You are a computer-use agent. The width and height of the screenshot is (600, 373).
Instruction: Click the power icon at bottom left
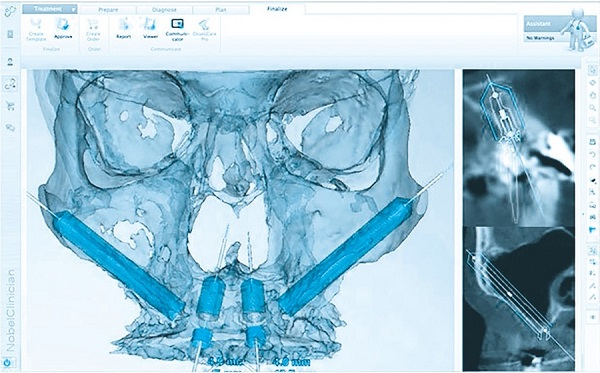tap(7, 362)
